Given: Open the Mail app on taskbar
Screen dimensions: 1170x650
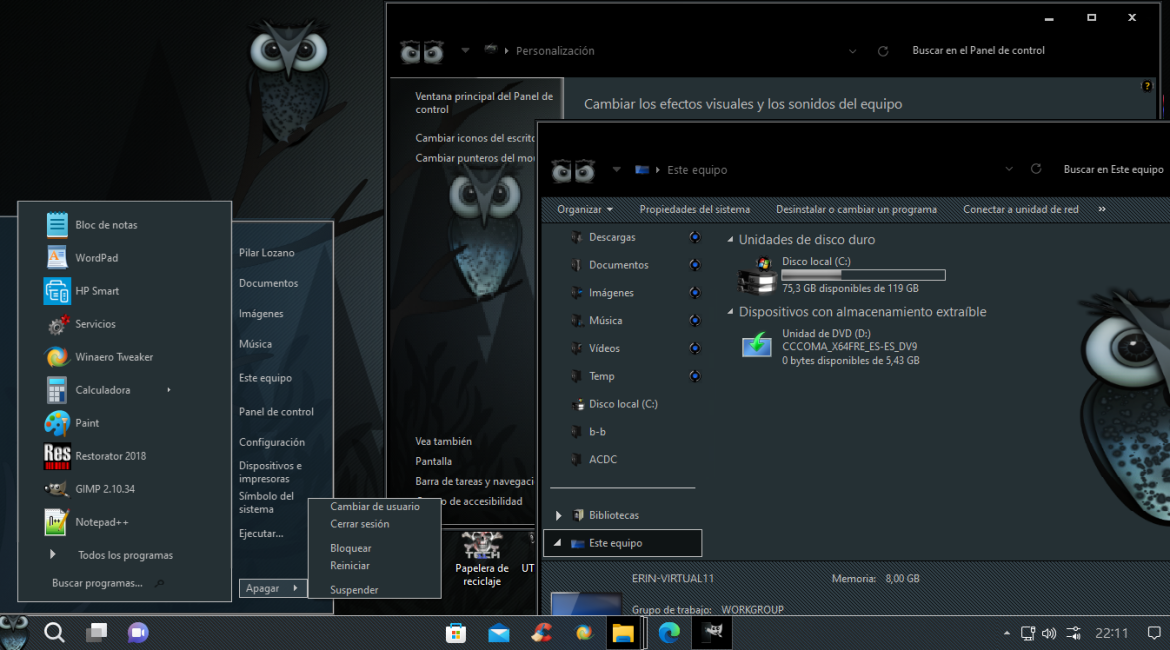Looking at the screenshot, I should (x=499, y=633).
